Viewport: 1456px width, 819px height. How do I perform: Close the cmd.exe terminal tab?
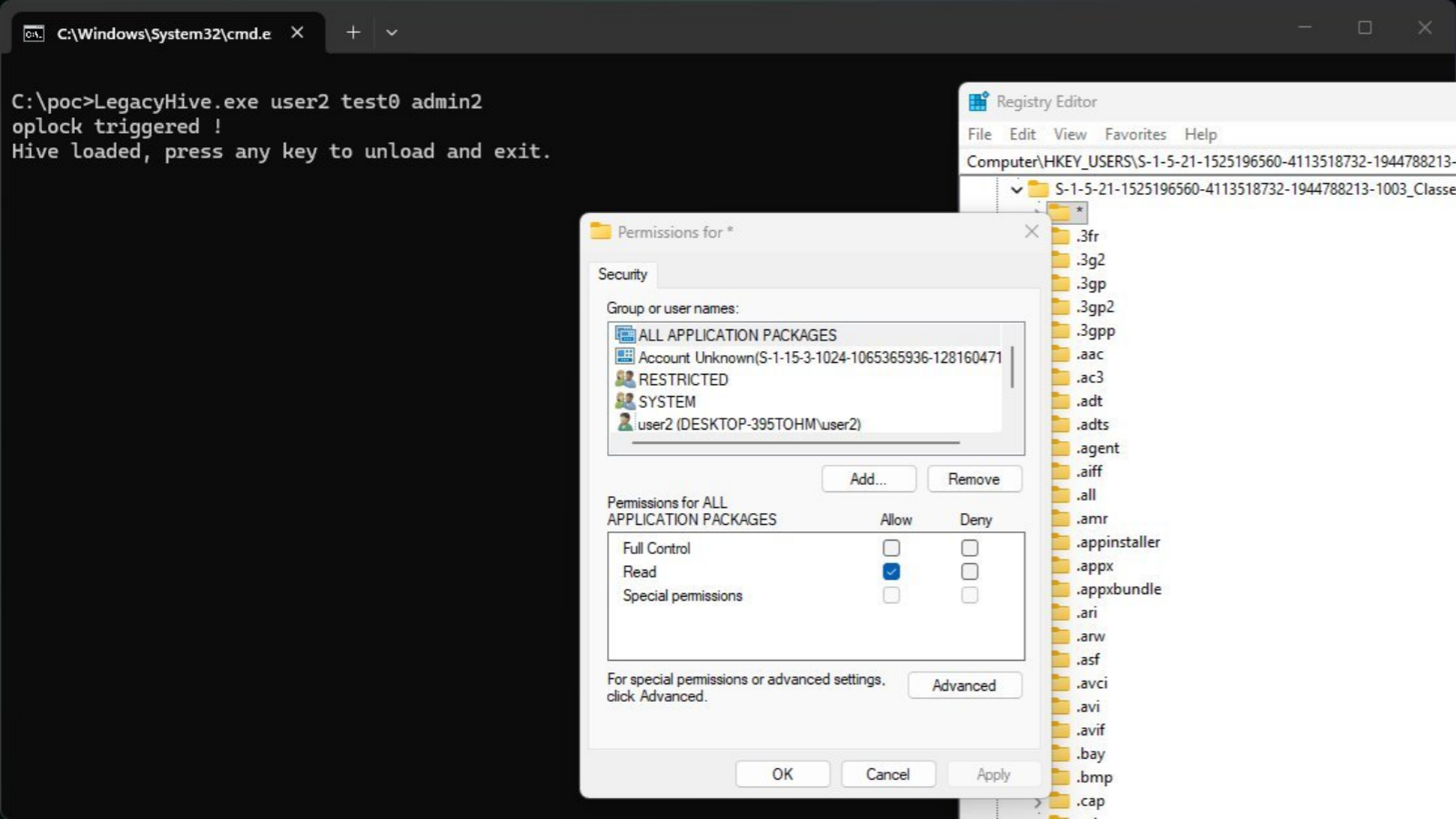coord(297,33)
